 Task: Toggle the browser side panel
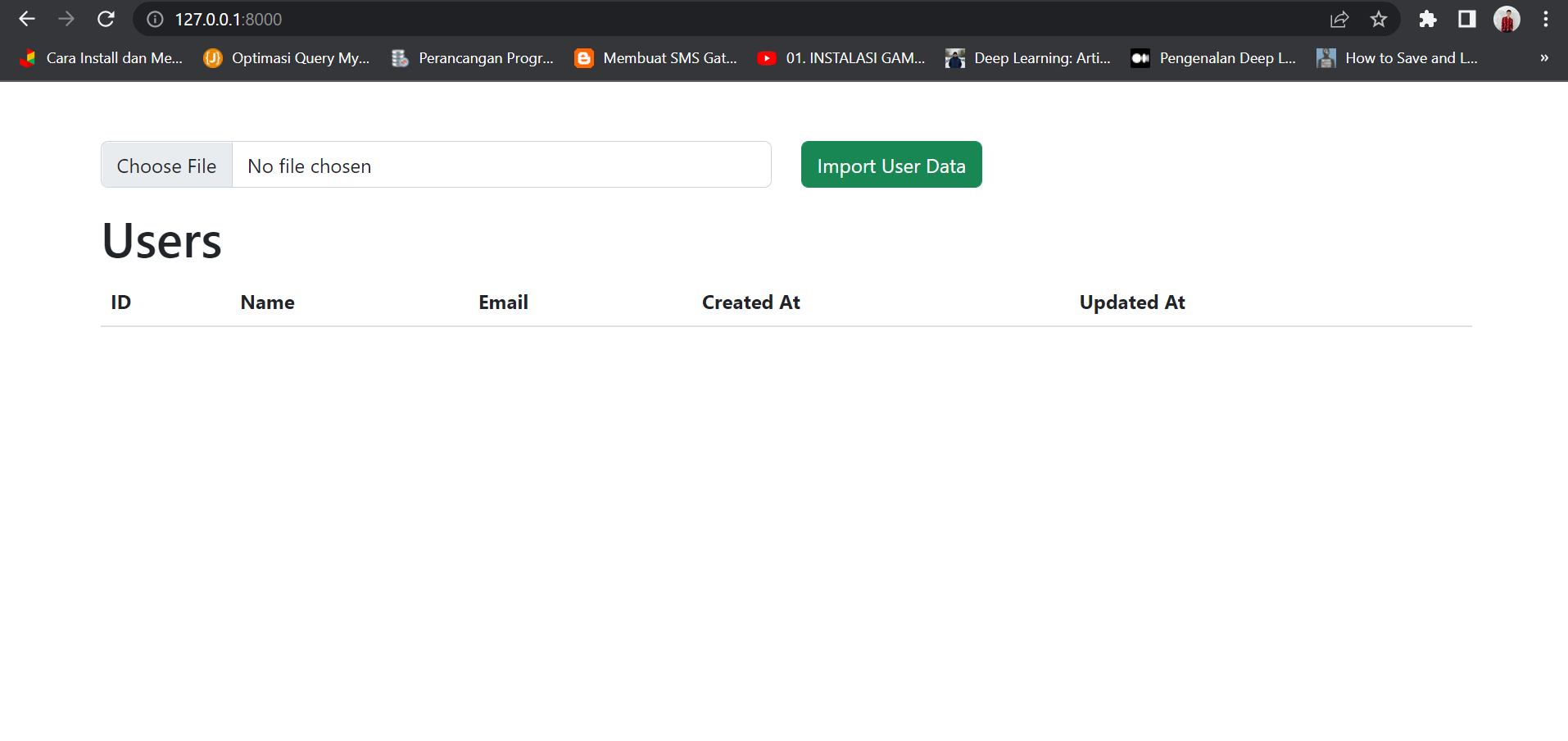tap(1466, 19)
